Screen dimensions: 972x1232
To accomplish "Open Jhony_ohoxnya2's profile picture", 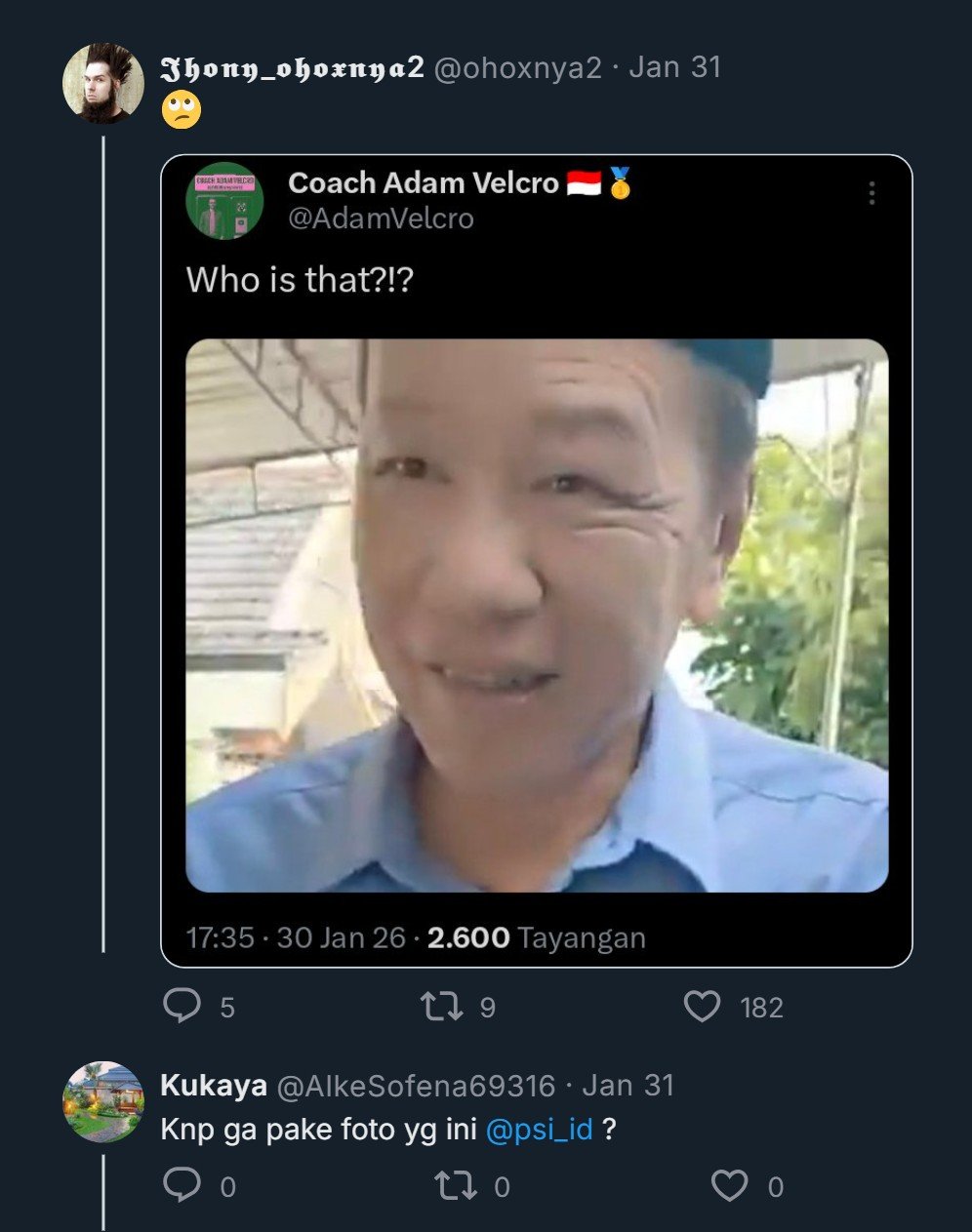I will point(103,83).
